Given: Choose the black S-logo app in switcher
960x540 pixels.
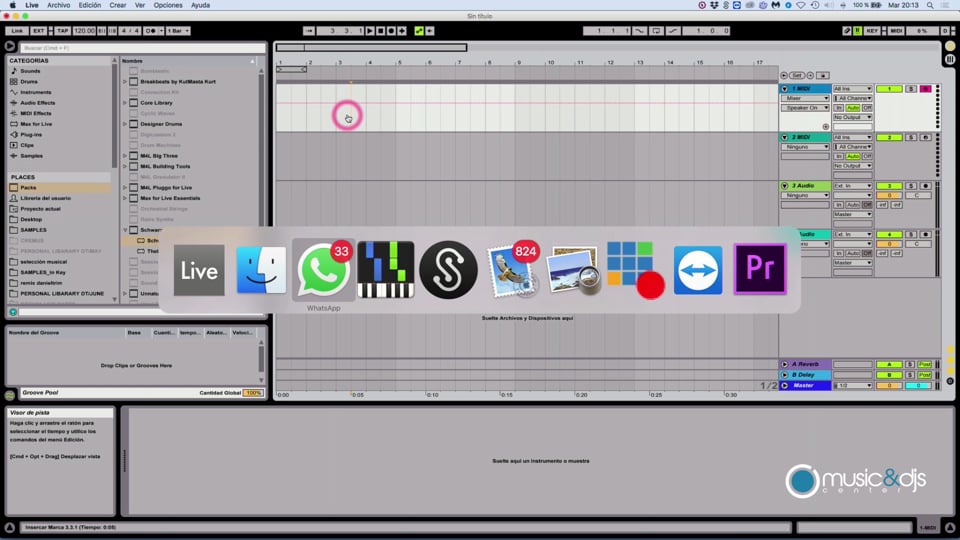Looking at the screenshot, I should pyautogui.click(x=448, y=270).
